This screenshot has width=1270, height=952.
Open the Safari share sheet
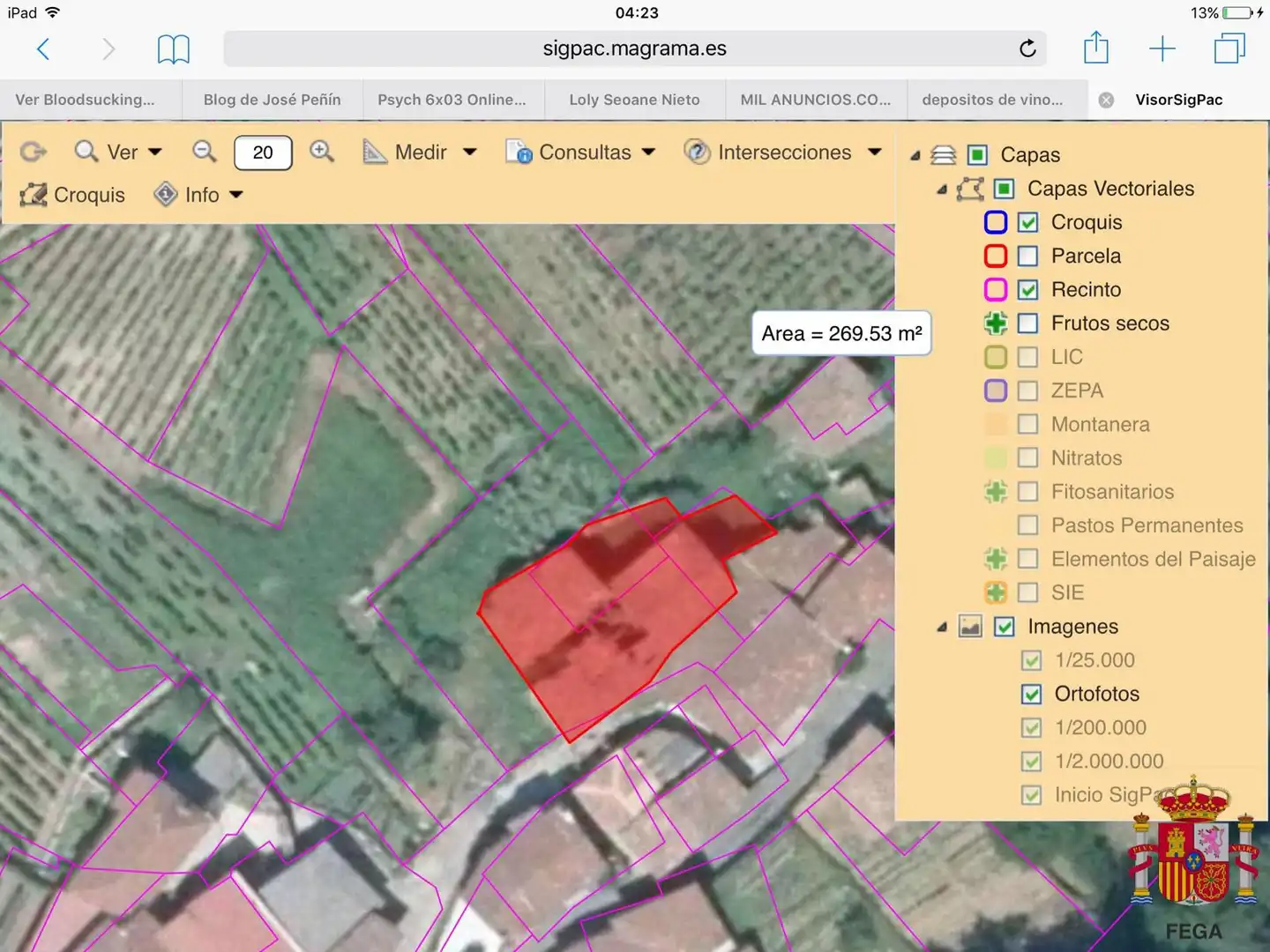coord(1095,48)
